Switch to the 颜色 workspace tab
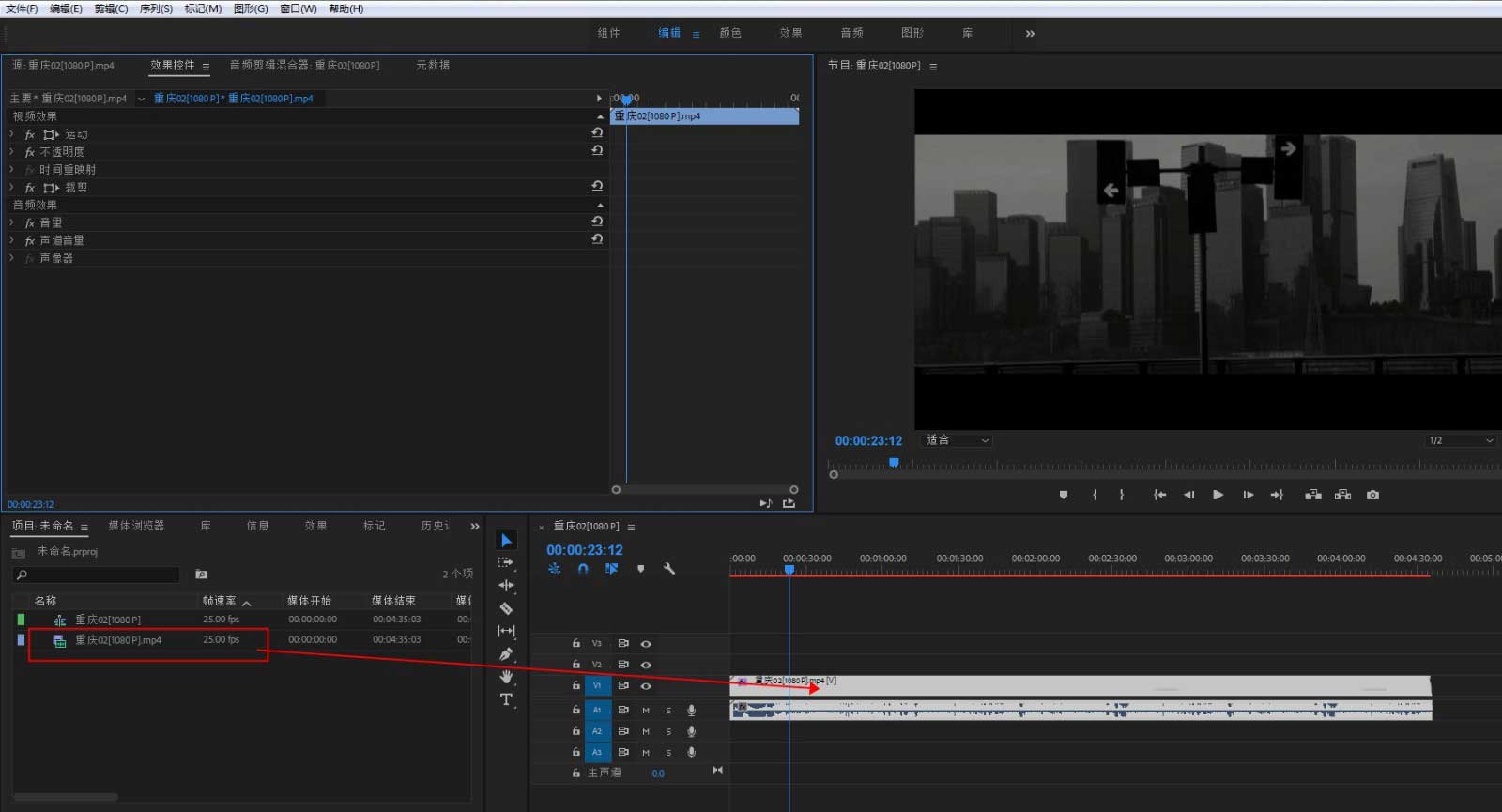1502x812 pixels. click(x=730, y=33)
